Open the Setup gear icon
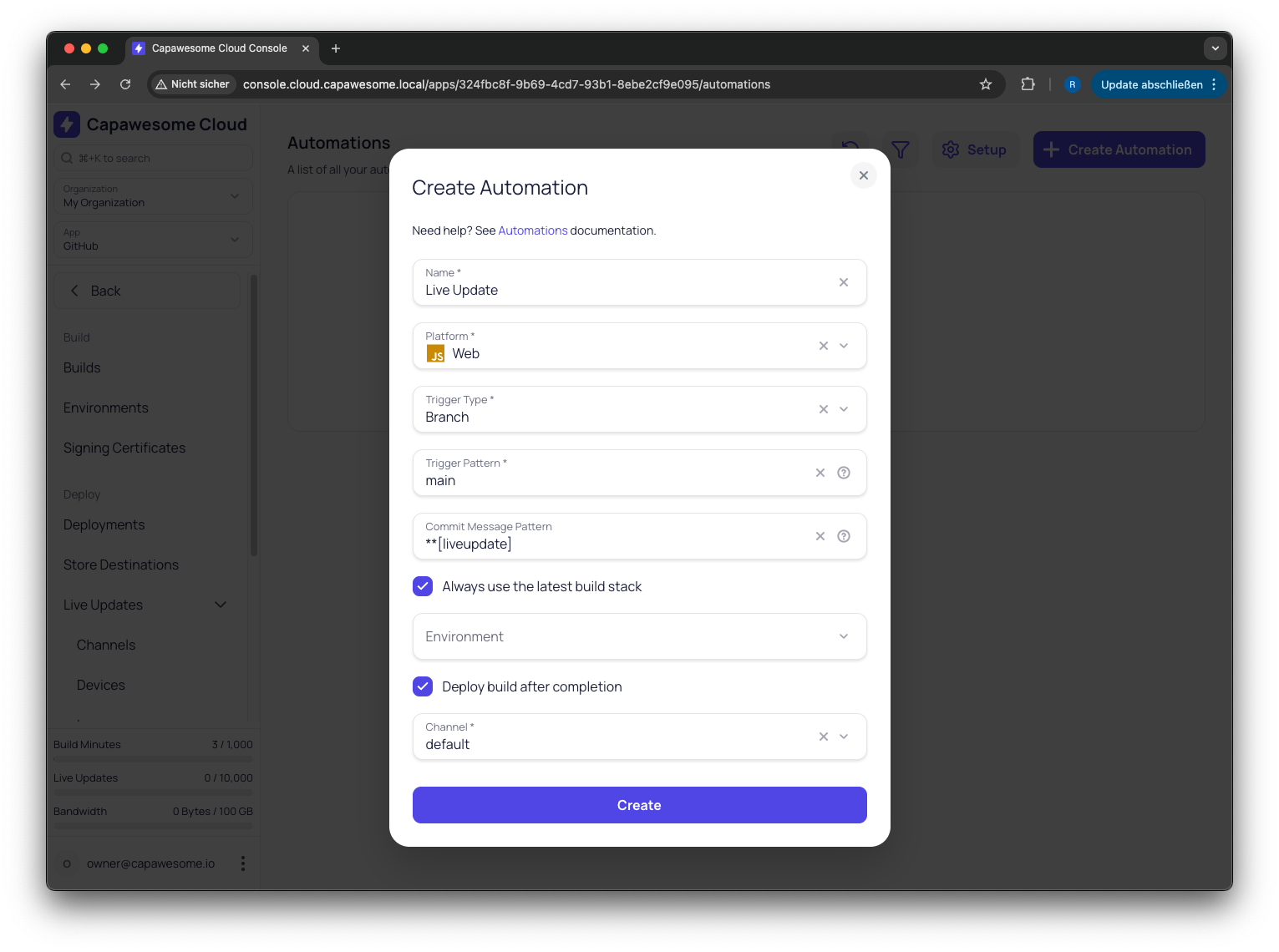The image size is (1279, 952). tap(950, 149)
